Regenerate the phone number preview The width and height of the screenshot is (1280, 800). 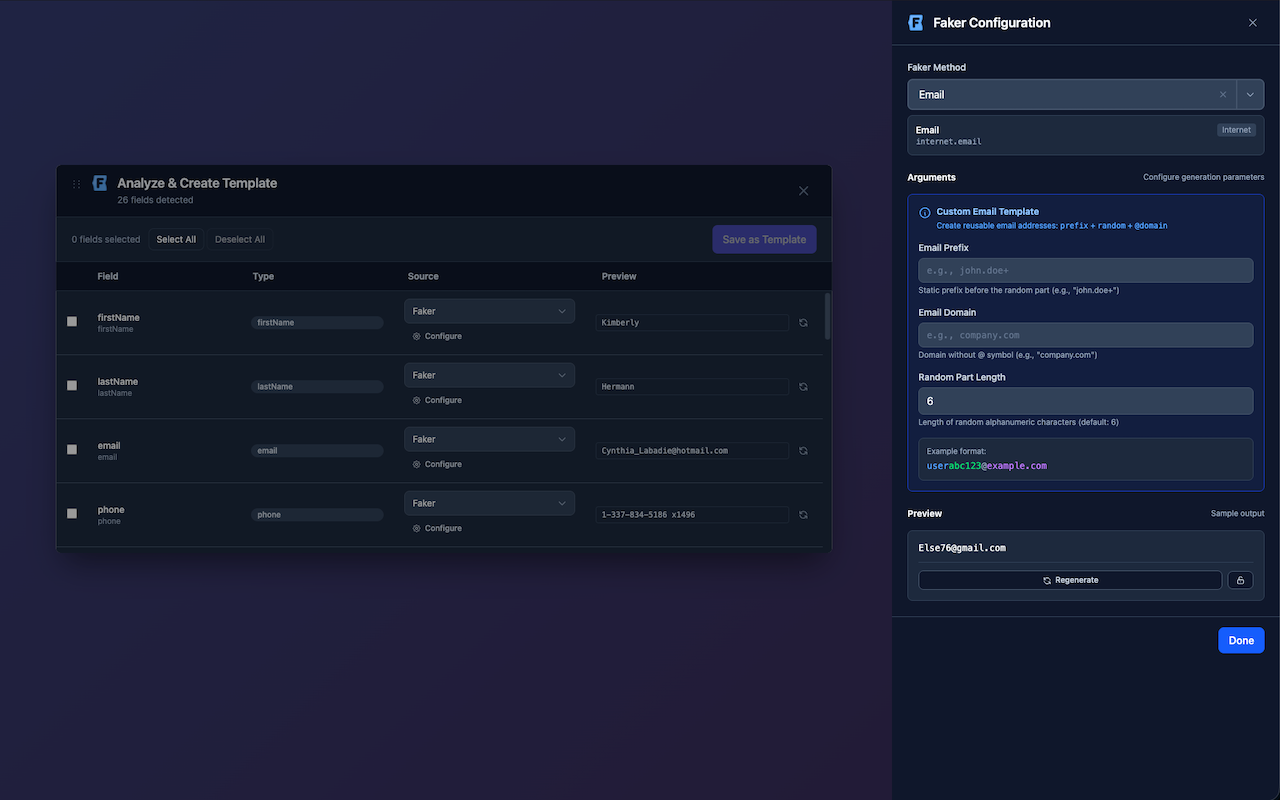tap(803, 514)
